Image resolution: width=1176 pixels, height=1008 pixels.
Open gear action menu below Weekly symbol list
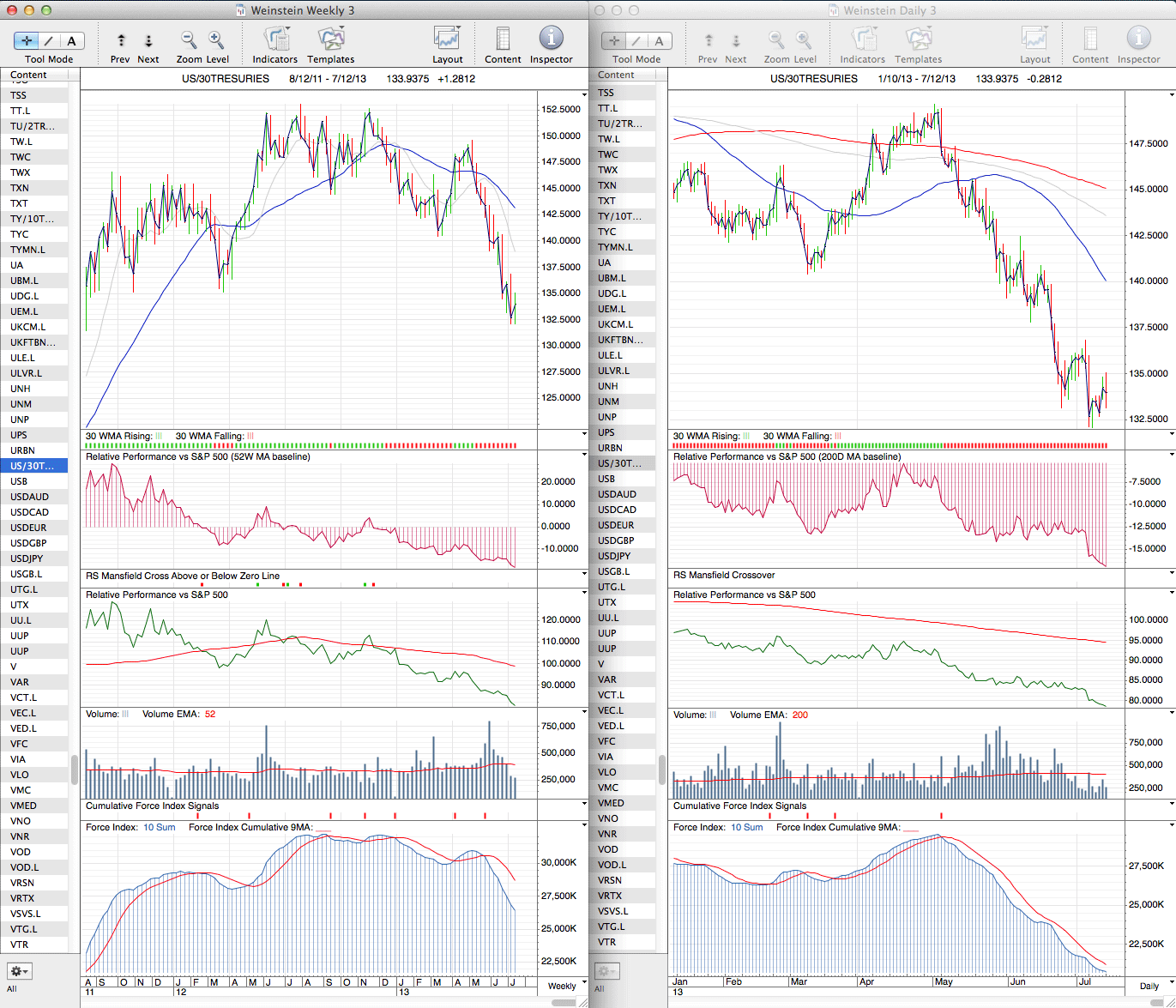click(x=19, y=971)
